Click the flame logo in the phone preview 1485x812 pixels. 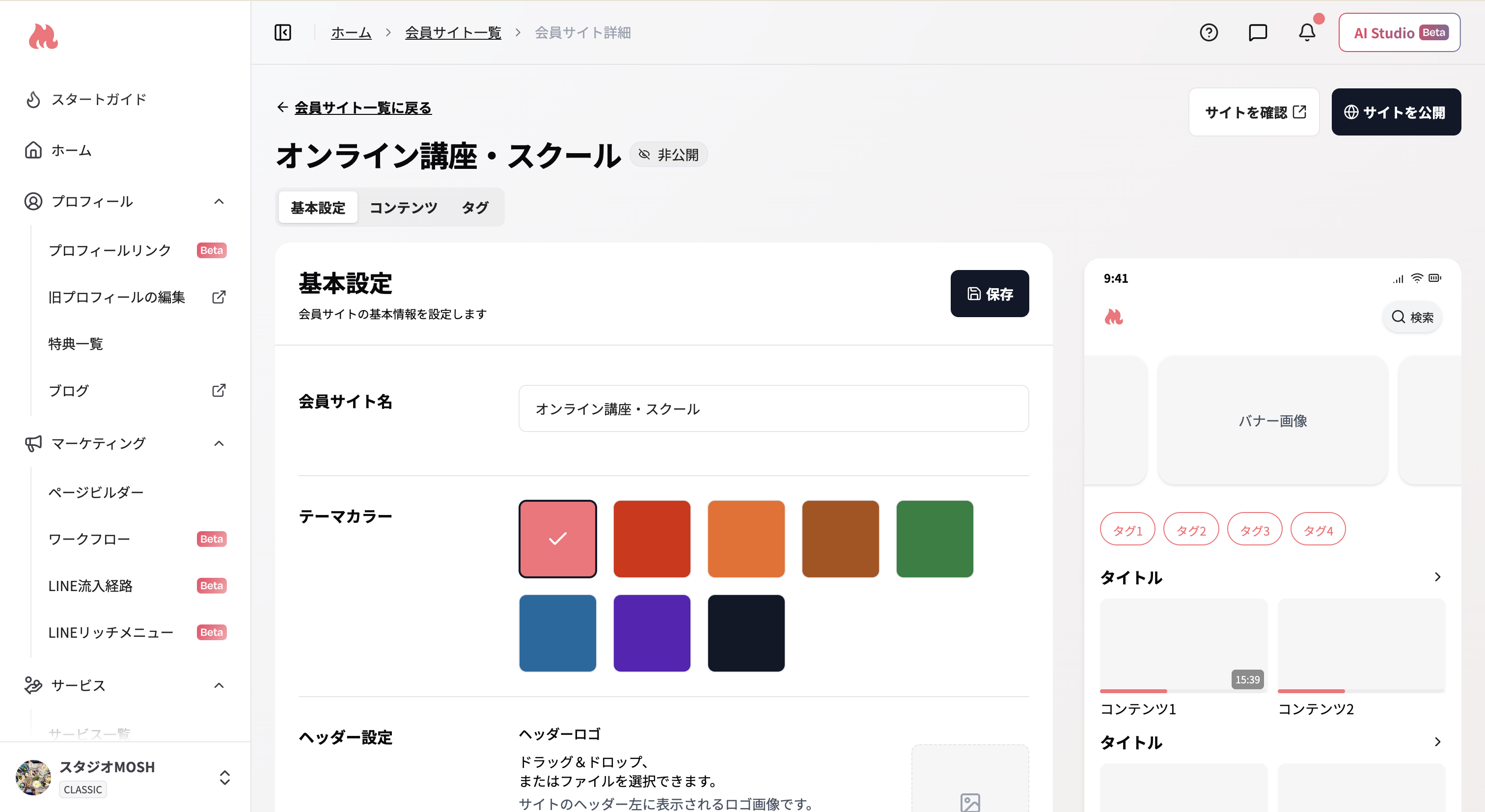(1113, 316)
